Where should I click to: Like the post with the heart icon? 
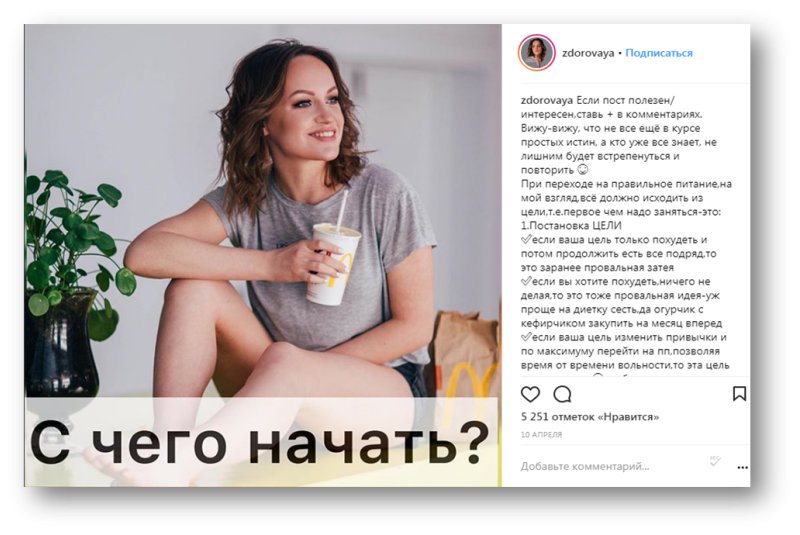coord(530,394)
